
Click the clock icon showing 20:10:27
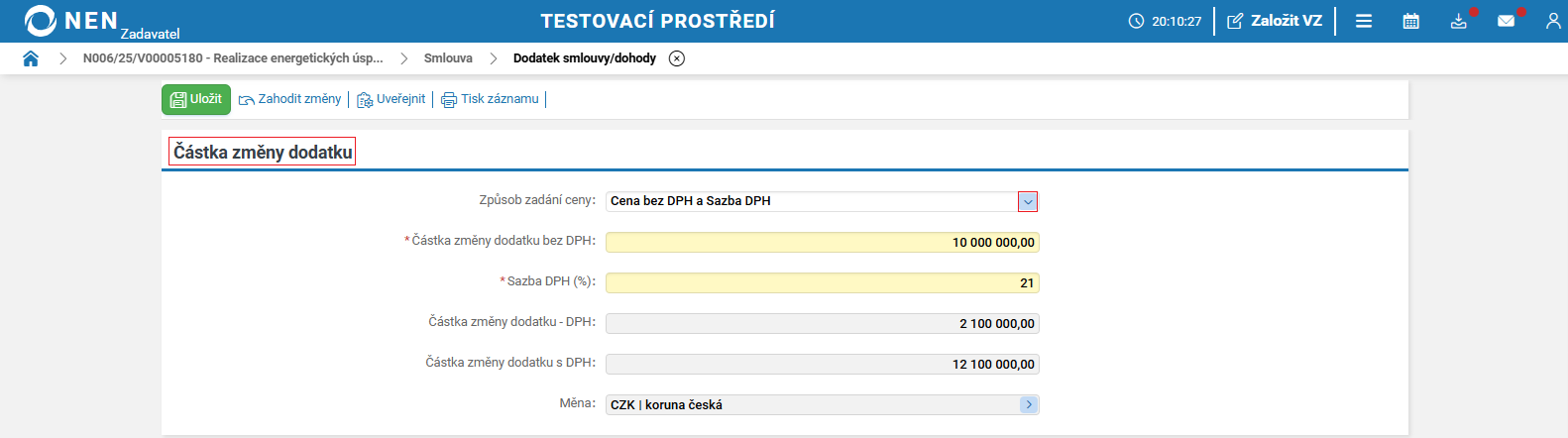coord(1136,21)
